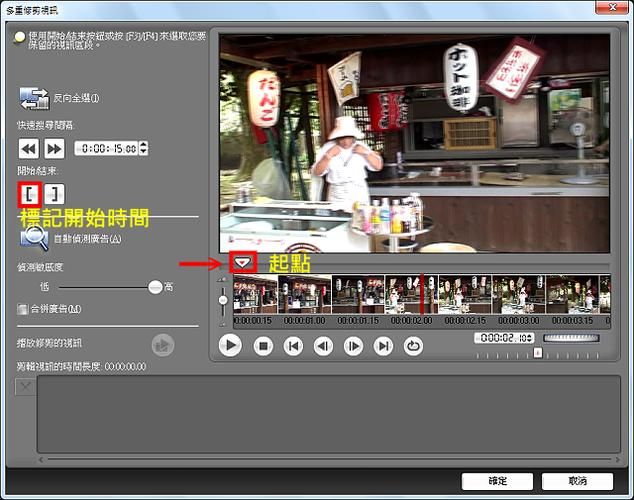The width and height of the screenshot is (634, 500).
Task: Click the Invert Selection icon (反向全選)
Action: coord(34,98)
